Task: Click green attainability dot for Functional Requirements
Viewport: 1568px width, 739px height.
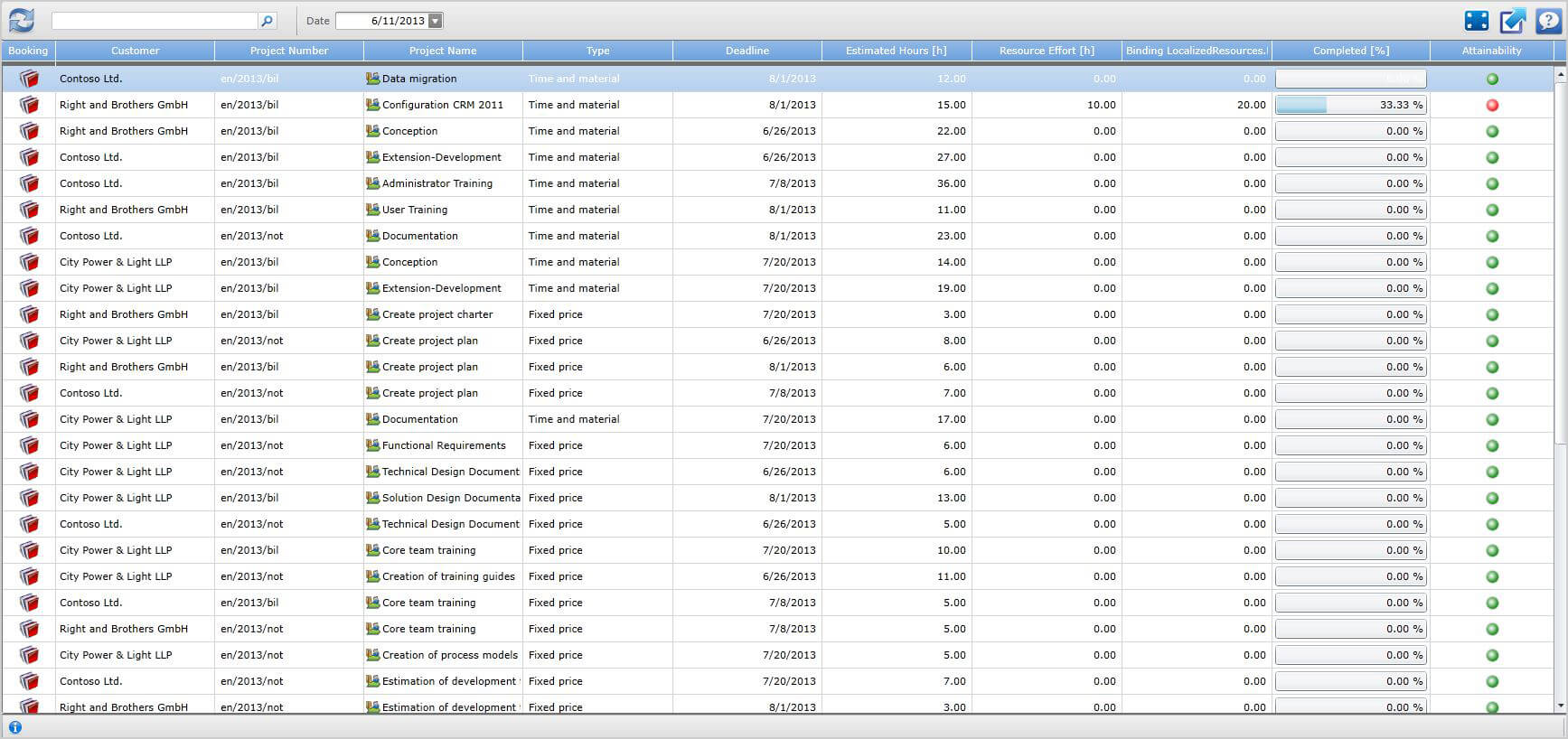Action: tap(1492, 445)
